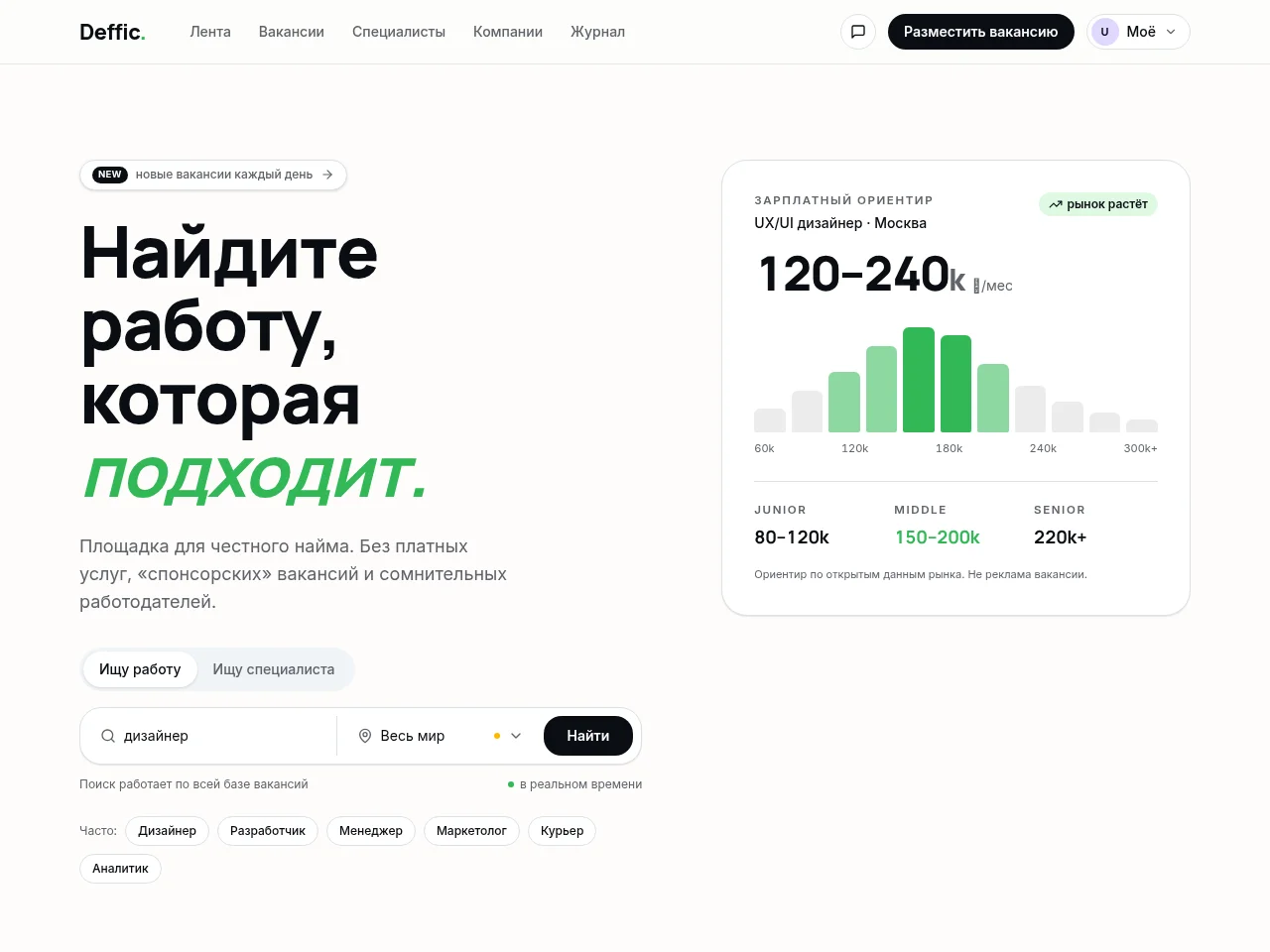Click the 240k axis label
The image size is (1270, 952).
(x=1043, y=448)
